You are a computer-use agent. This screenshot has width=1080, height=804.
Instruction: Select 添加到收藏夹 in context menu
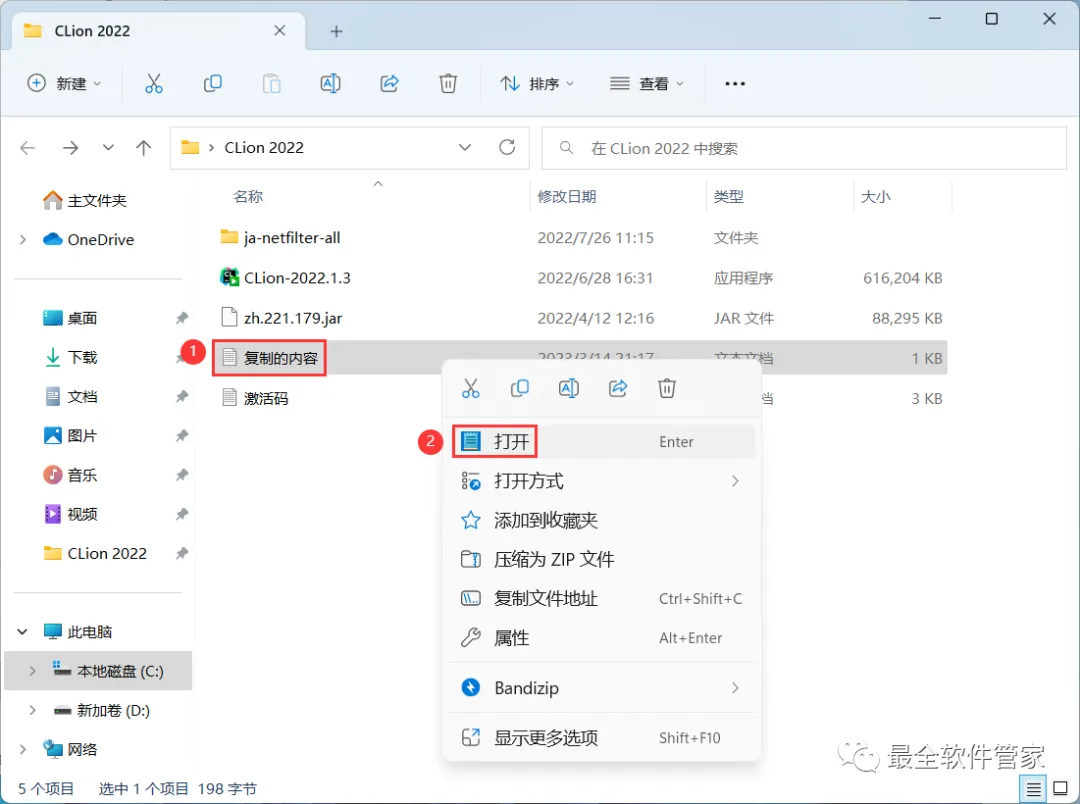point(601,520)
